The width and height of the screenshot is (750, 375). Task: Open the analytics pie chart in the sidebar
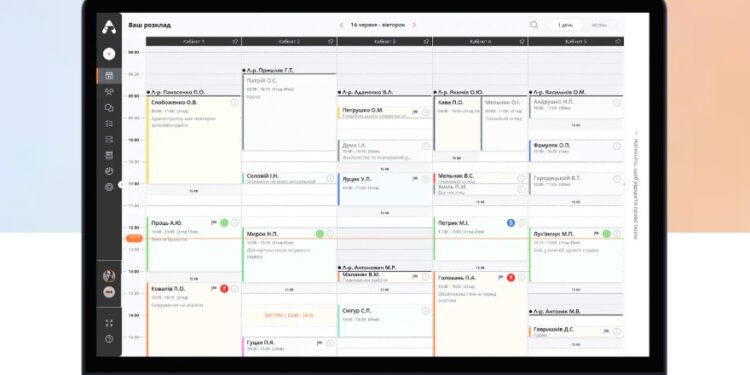click(109, 171)
